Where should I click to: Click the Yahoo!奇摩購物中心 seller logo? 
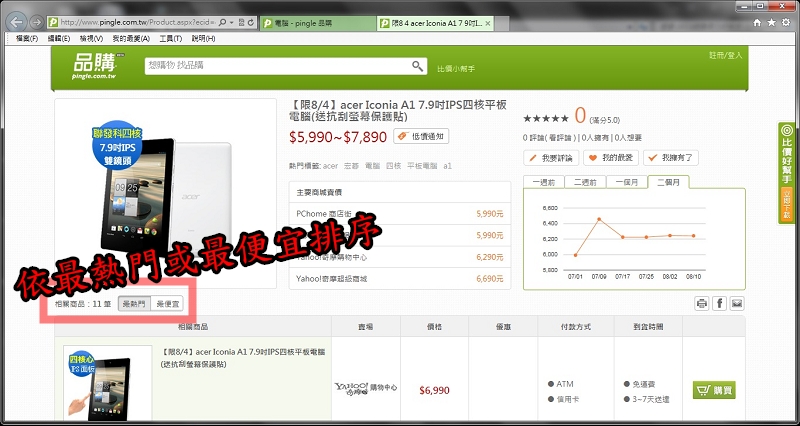[366, 389]
